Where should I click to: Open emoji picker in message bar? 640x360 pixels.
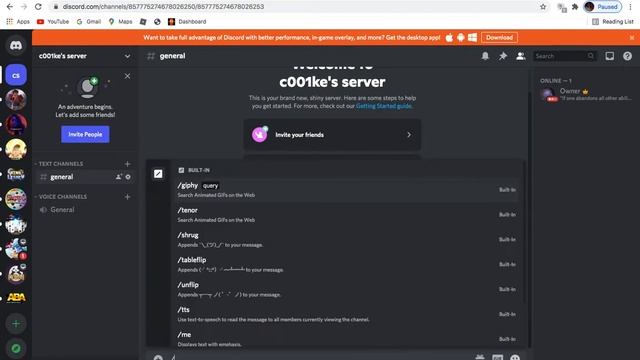516,358
